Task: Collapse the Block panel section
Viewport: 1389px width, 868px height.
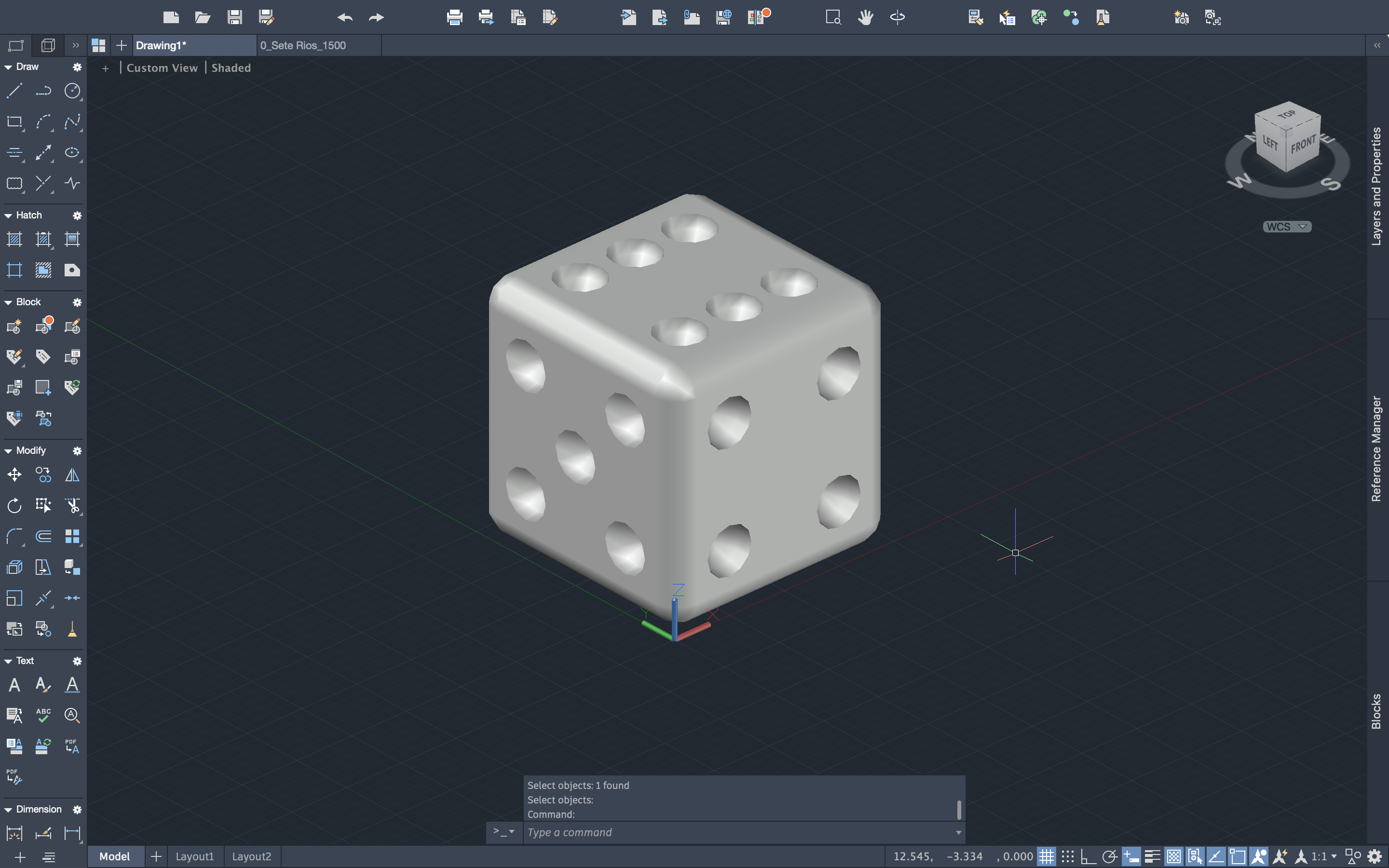Action: tap(8, 302)
